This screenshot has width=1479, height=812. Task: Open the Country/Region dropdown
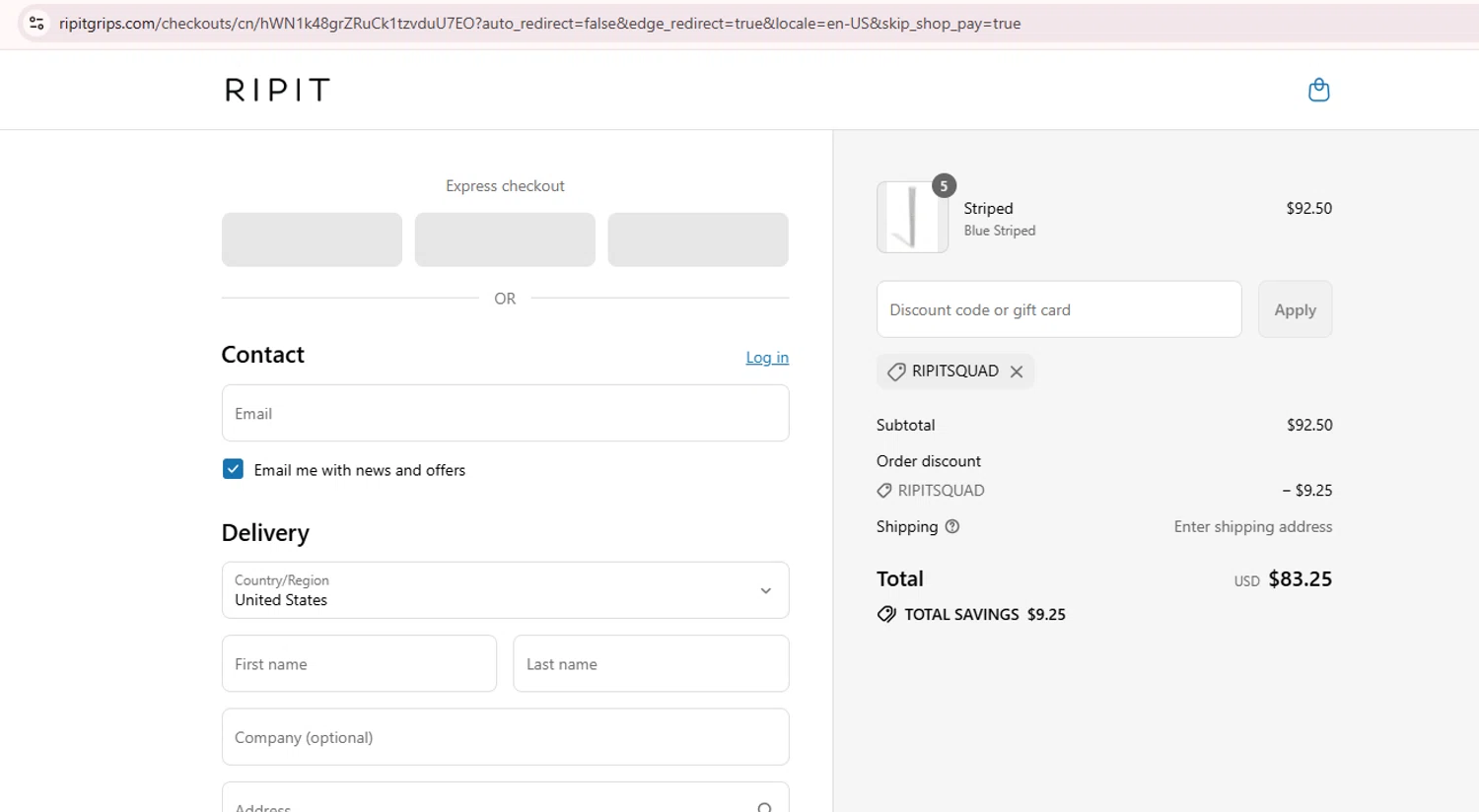(x=505, y=590)
